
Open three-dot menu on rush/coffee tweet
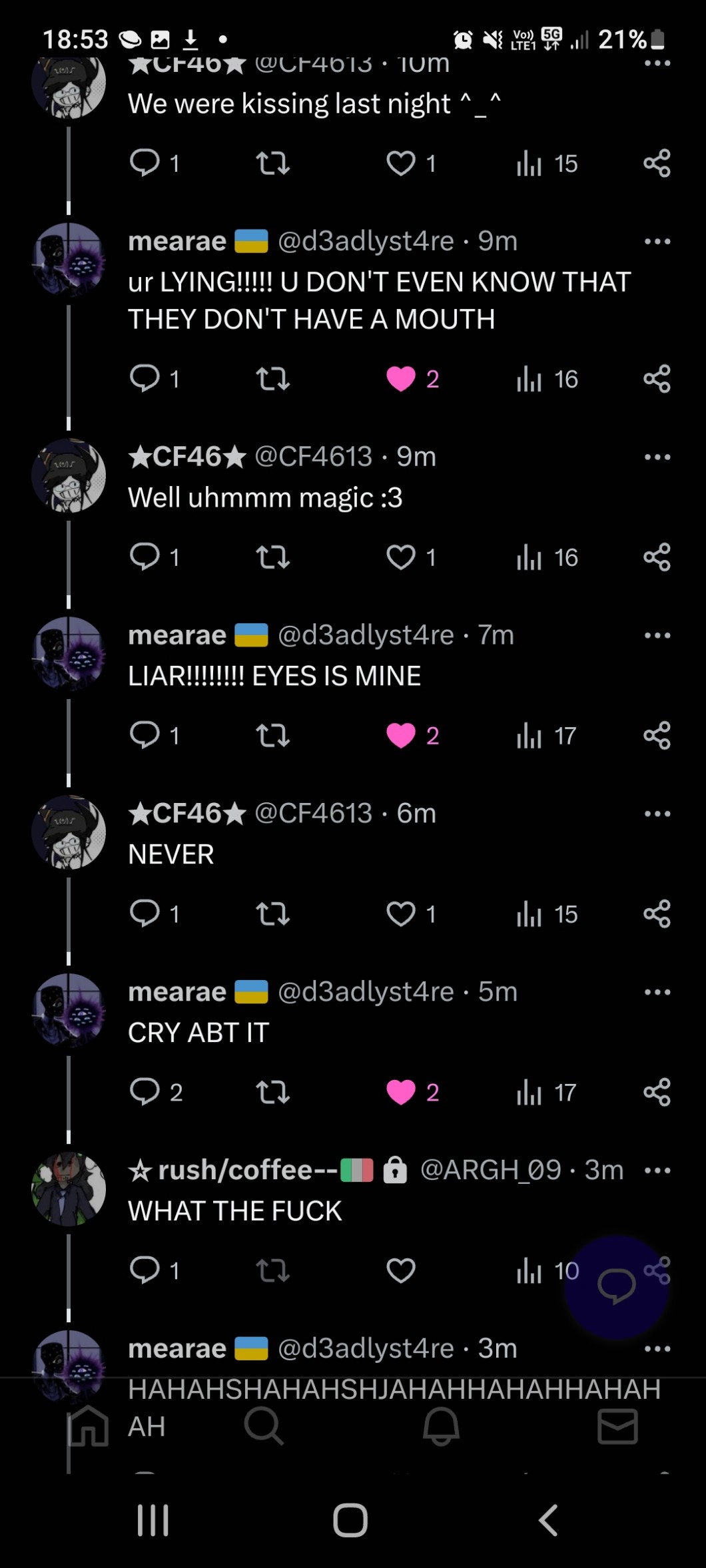tap(657, 1171)
